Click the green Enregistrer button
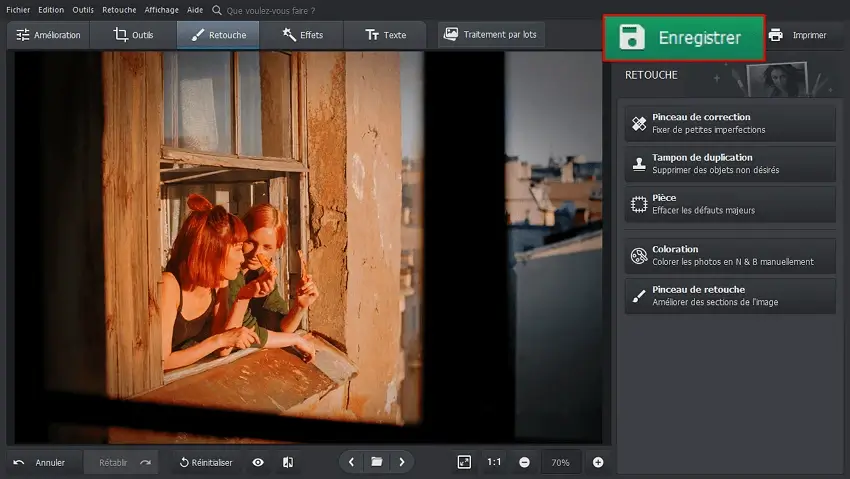This screenshot has height=479, width=850. pos(684,37)
